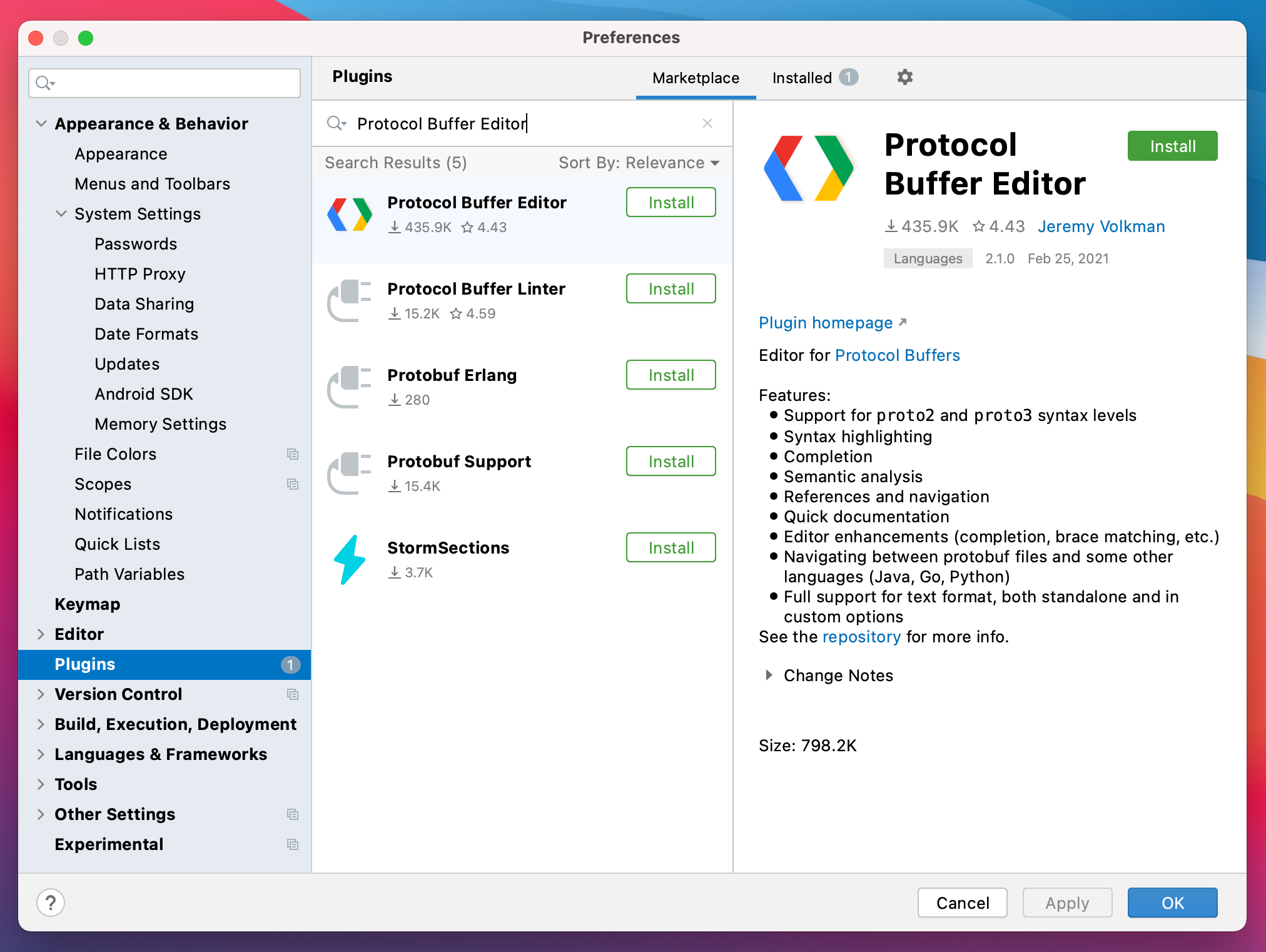
Task: Clear the plugin search with the X icon
Action: pyautogui.click(x=707, y=123)
